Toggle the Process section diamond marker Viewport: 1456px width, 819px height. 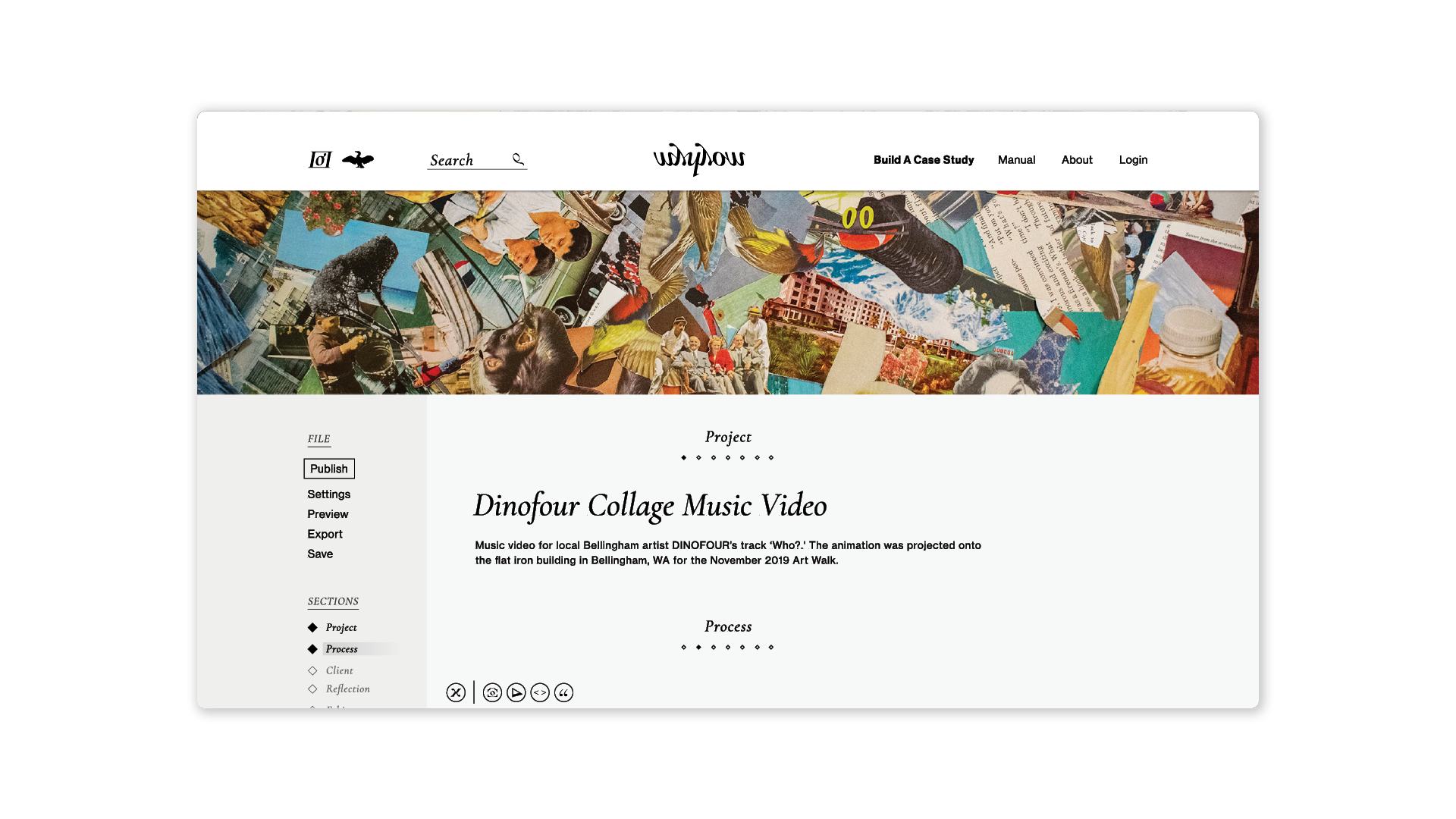[x=312, y=649]
